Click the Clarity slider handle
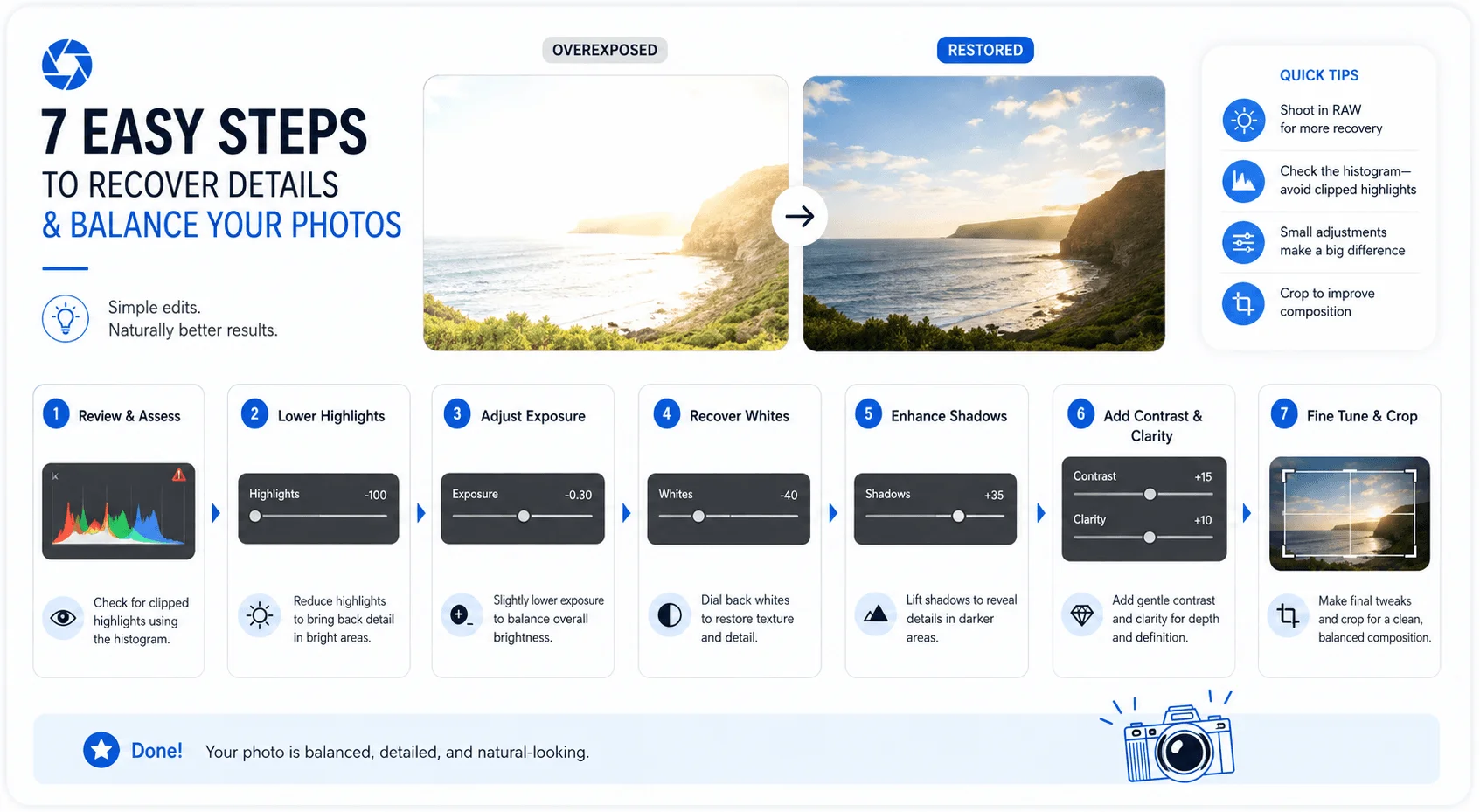 [x=1150, y=537]
